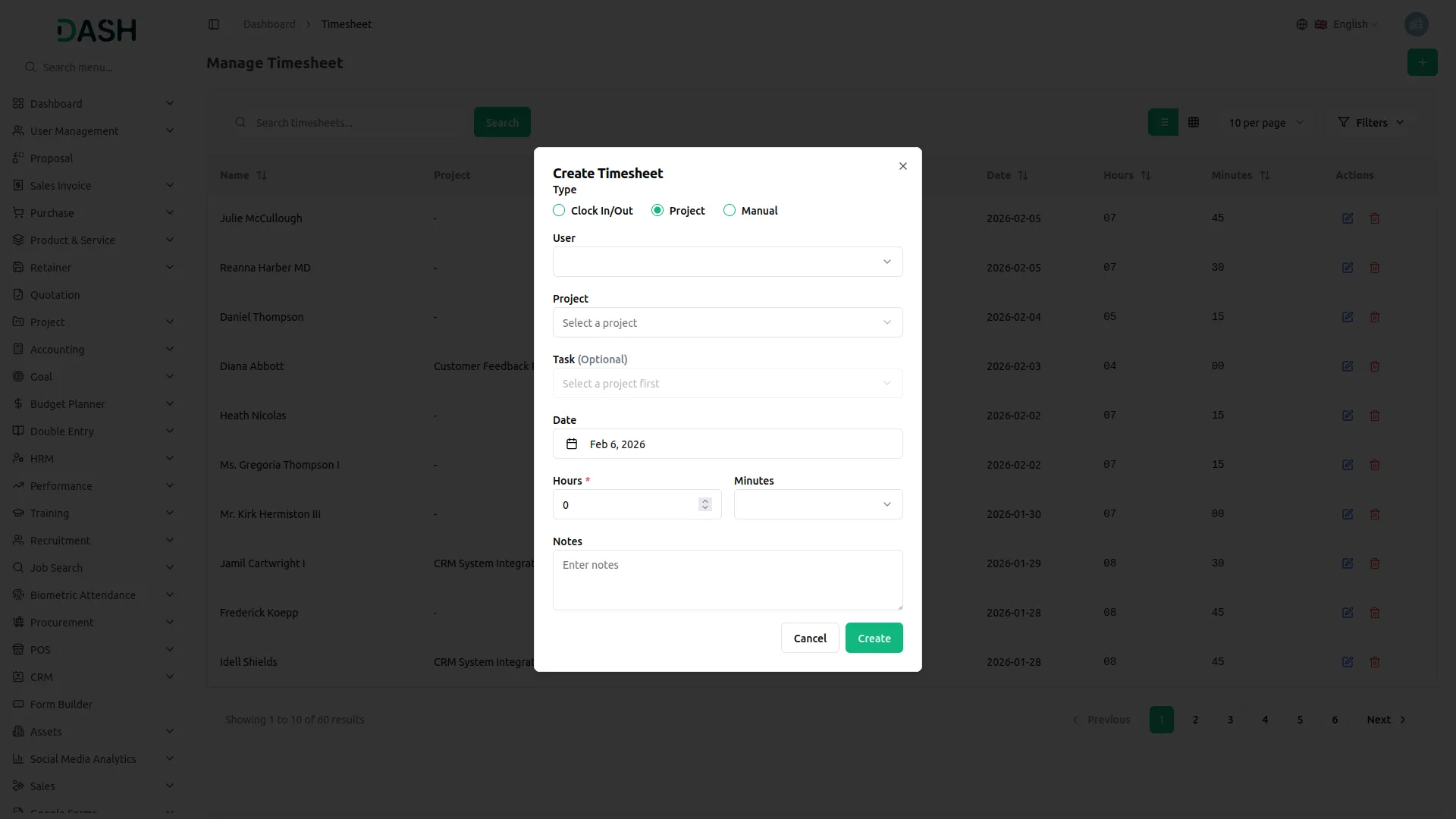Viewport: 1456px width, 819px height.
Task: Open the calendar icon in the Date field
Action: [x=572, y=444]
